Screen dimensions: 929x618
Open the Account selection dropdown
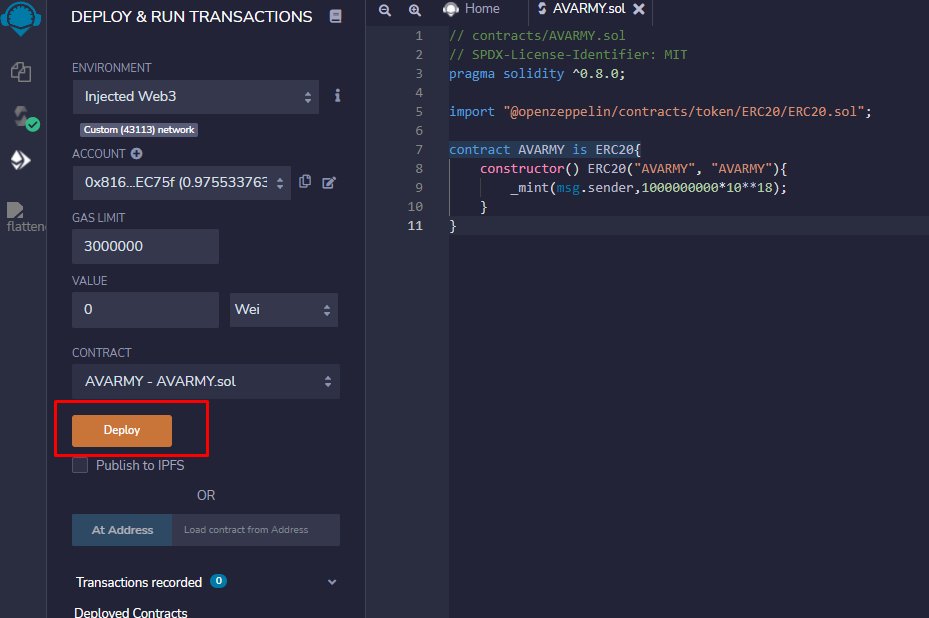tap(181, 182)
